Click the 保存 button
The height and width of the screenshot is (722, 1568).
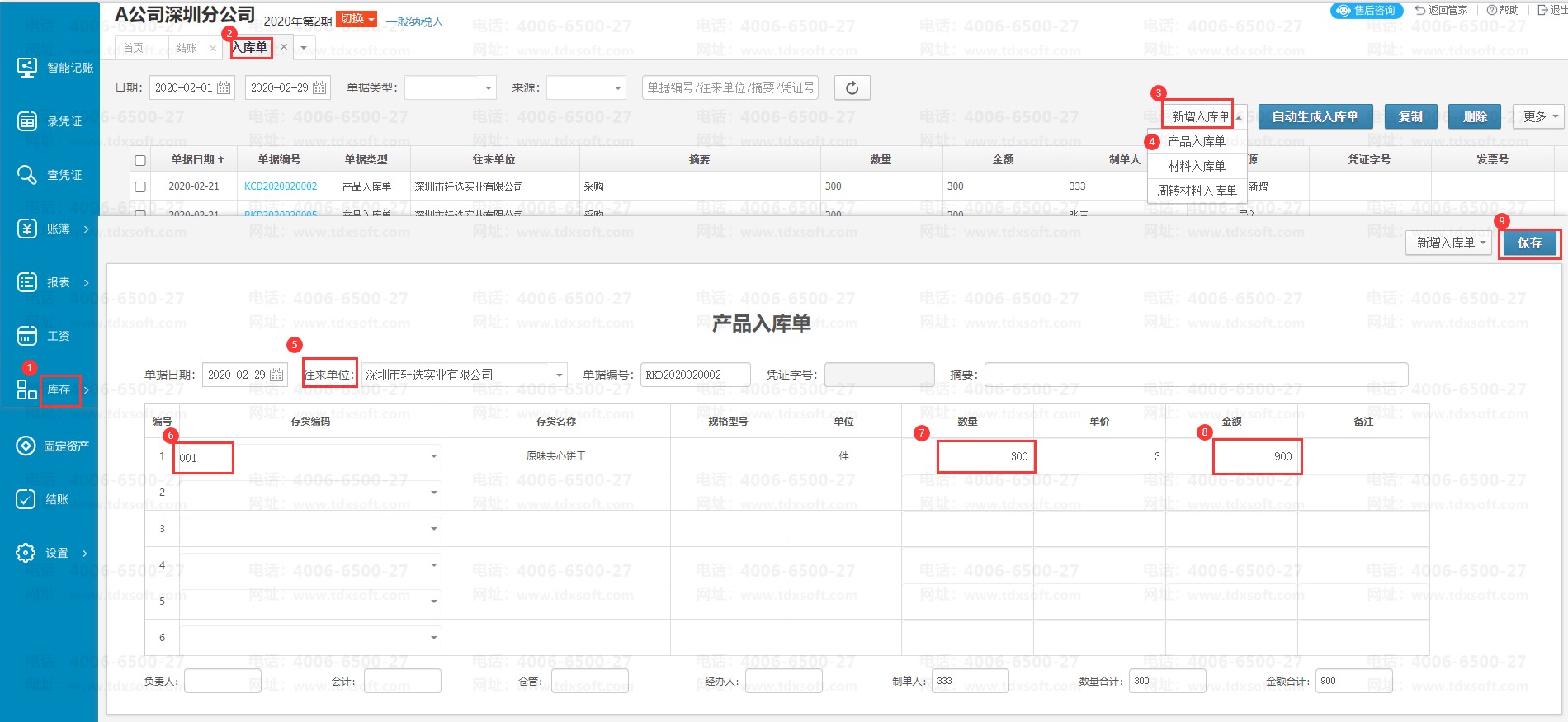1529,243
